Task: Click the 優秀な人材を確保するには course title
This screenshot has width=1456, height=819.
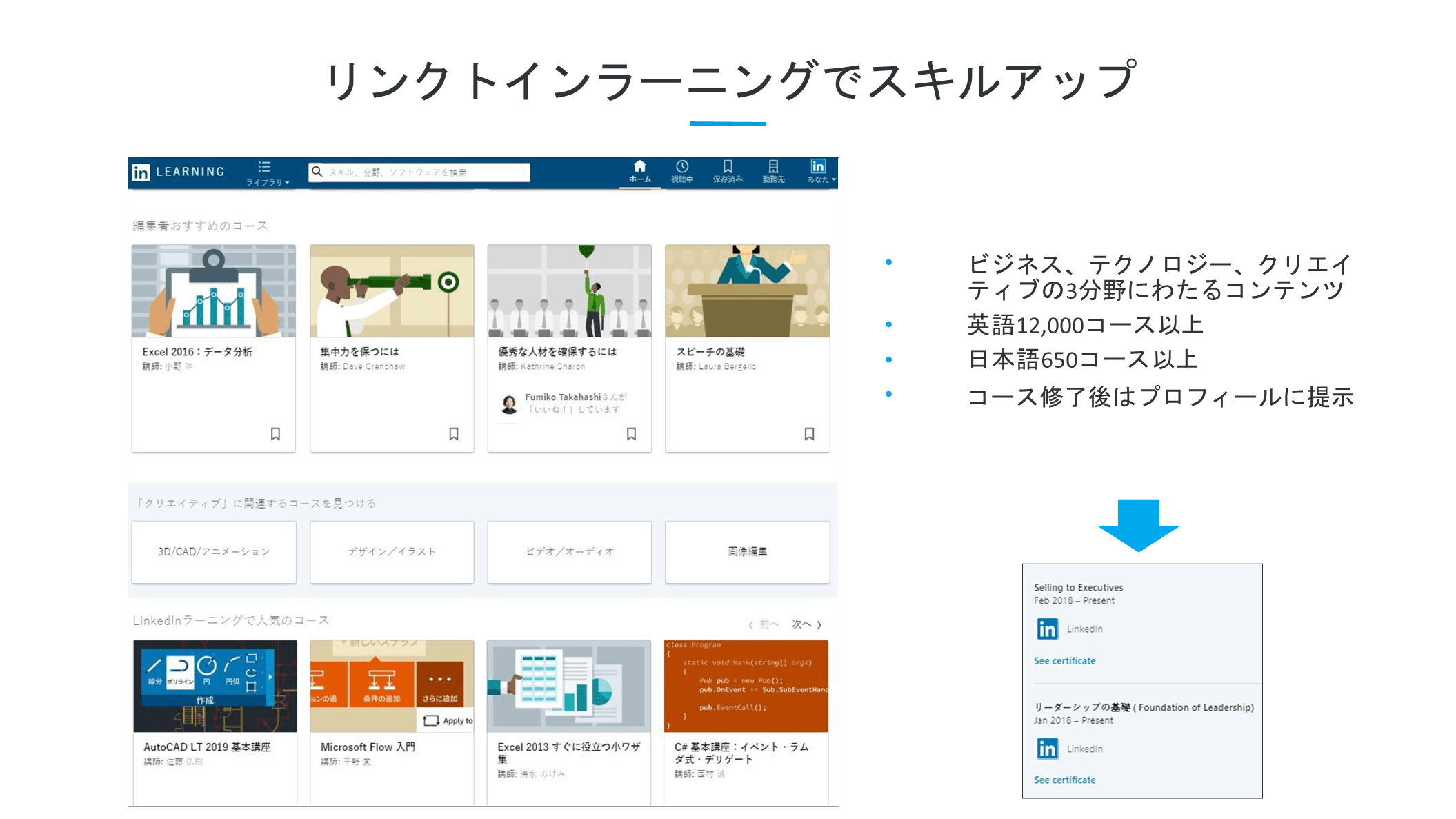Action: pos(557,352)
